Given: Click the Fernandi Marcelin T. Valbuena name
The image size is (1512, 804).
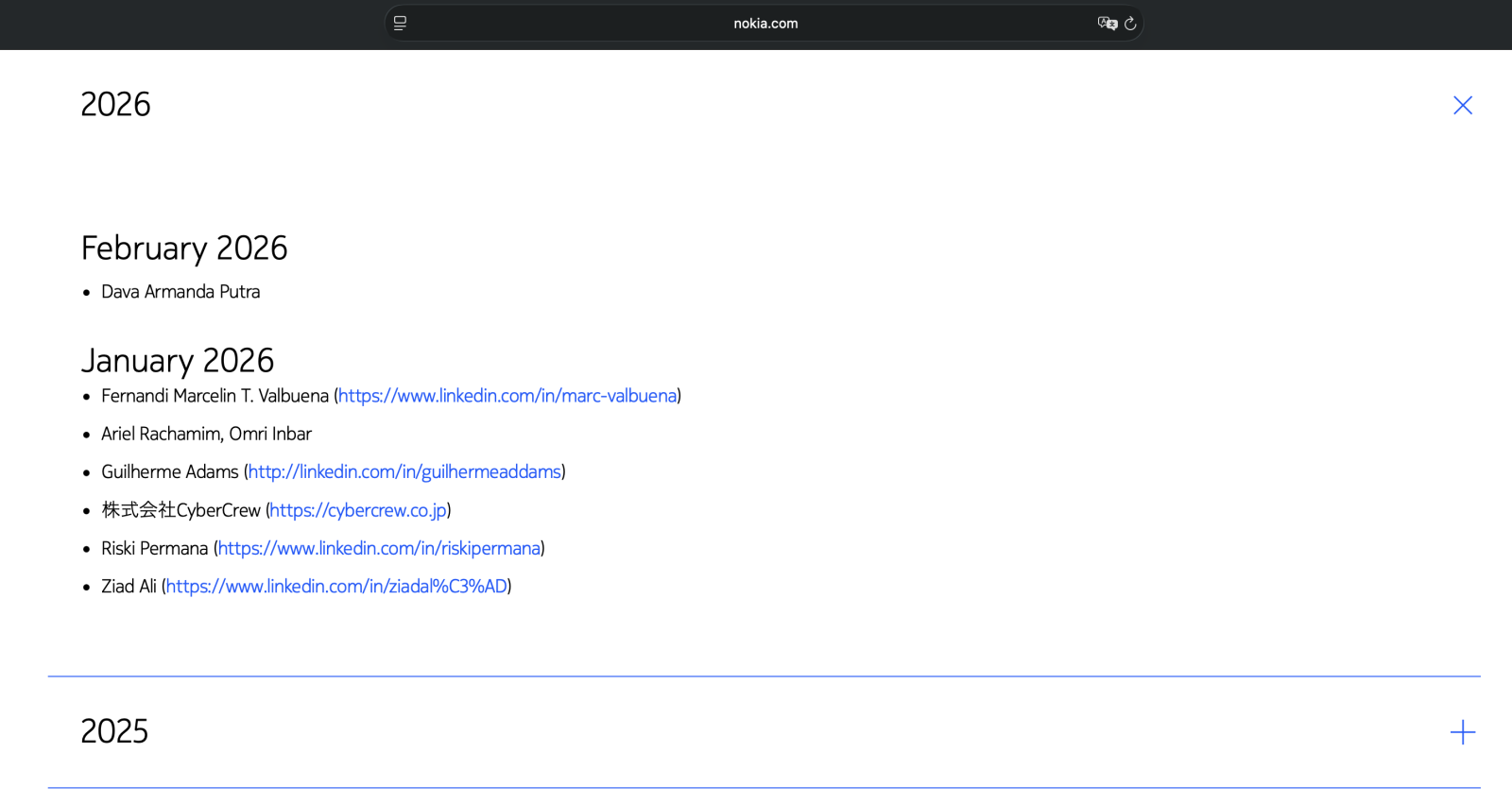Looking at the screenshot, I should 215,396.
